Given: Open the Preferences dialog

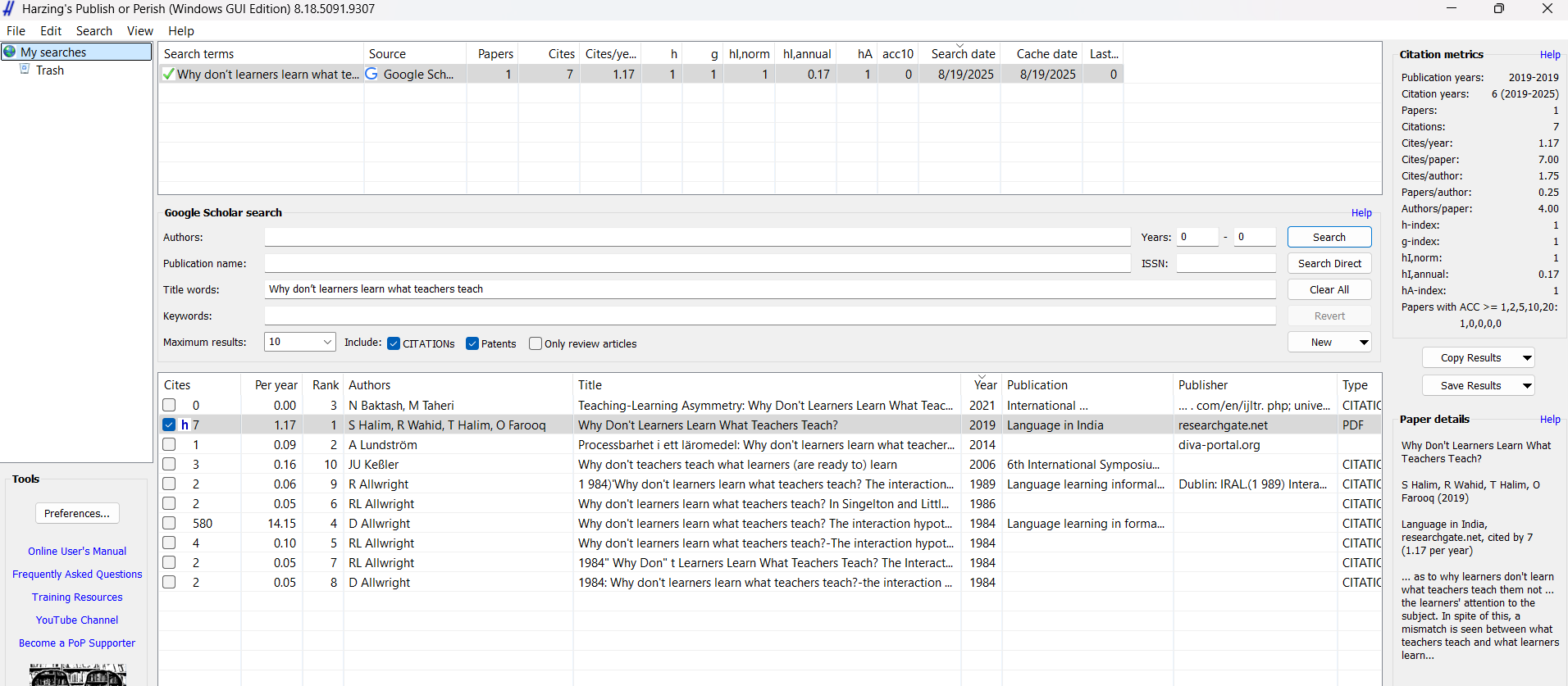Looking at the screenshot, I should [77, 513].
